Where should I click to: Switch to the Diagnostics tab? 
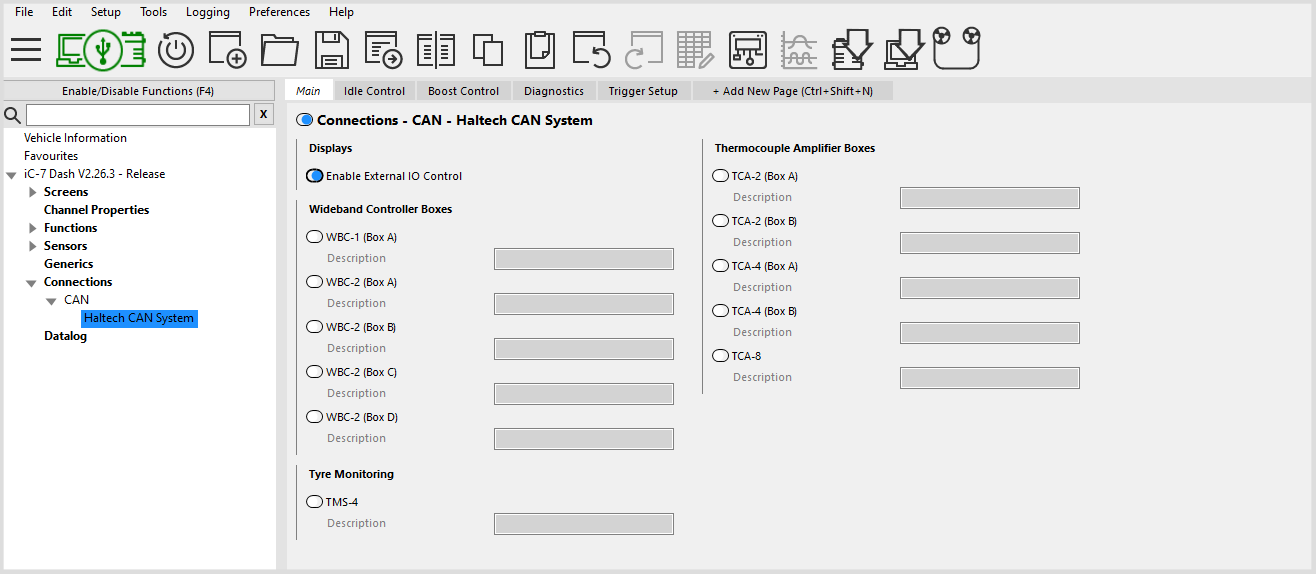[x=554, y=91]
